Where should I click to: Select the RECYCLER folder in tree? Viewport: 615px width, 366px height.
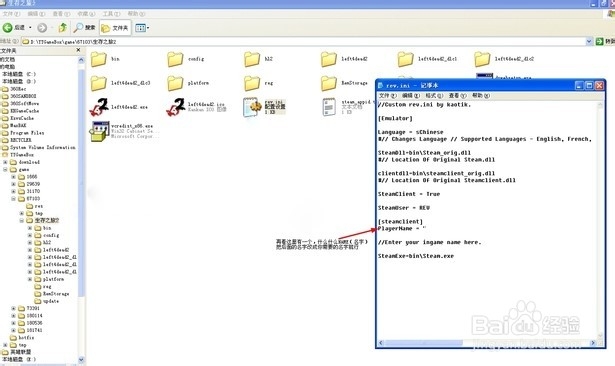(21, 140)
